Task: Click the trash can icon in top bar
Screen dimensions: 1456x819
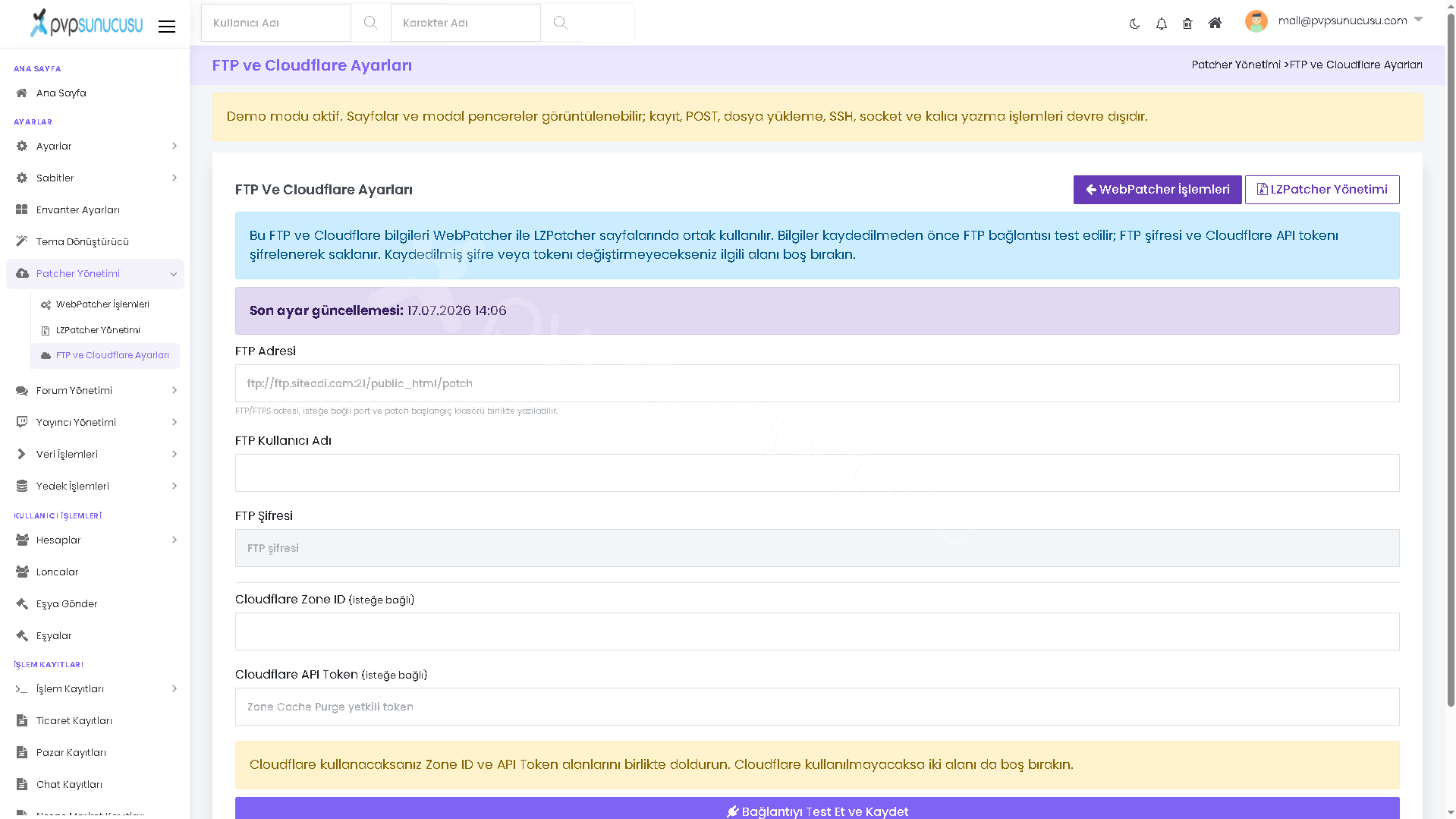Action: point(1187,24)
